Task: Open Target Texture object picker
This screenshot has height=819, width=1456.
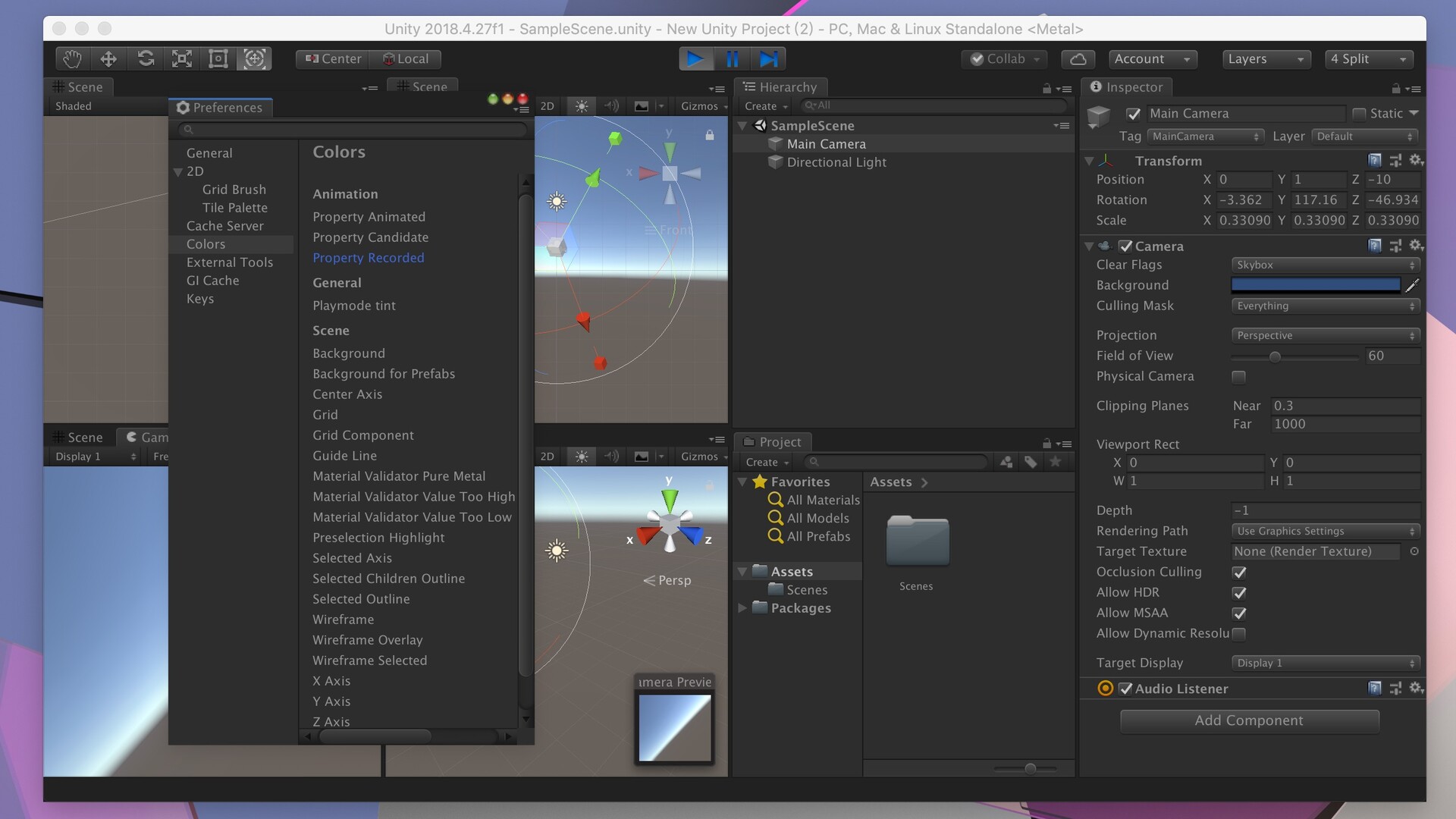Action: [1414, 551]
